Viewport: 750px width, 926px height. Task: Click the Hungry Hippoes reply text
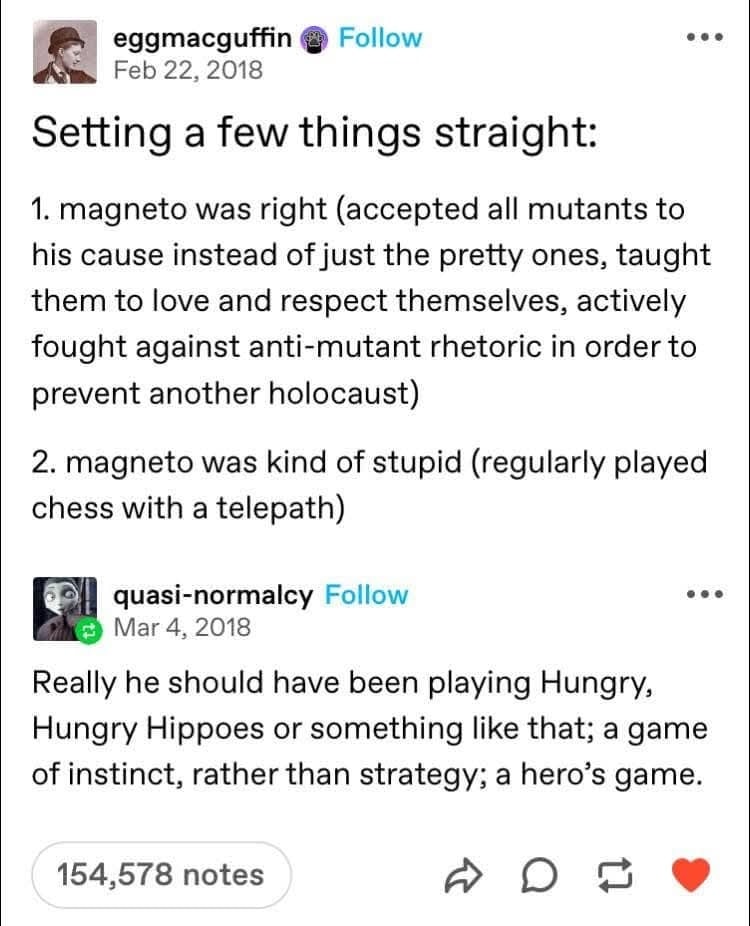click(370, 728)
